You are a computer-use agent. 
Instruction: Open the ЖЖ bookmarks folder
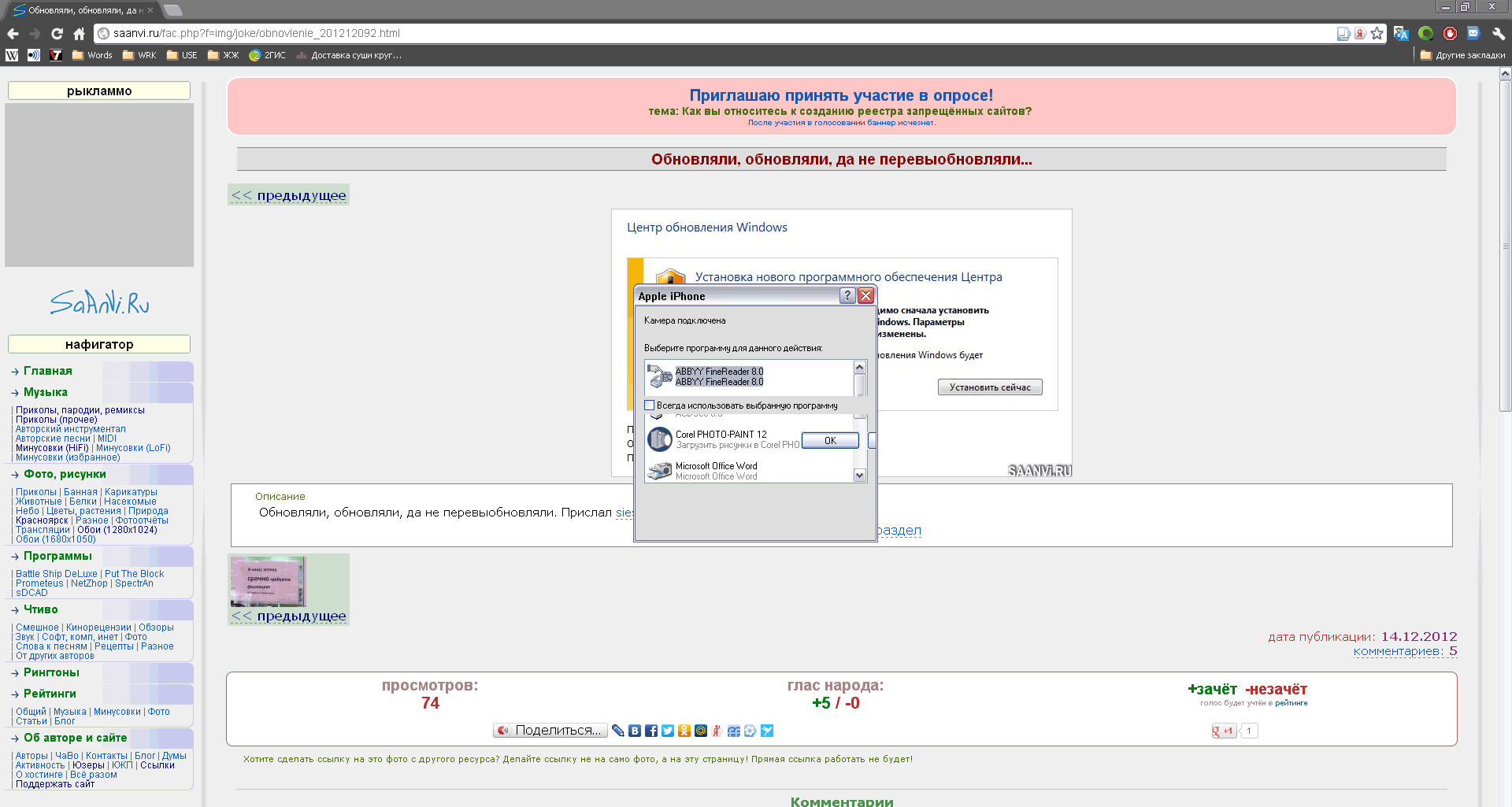[223, 55]
